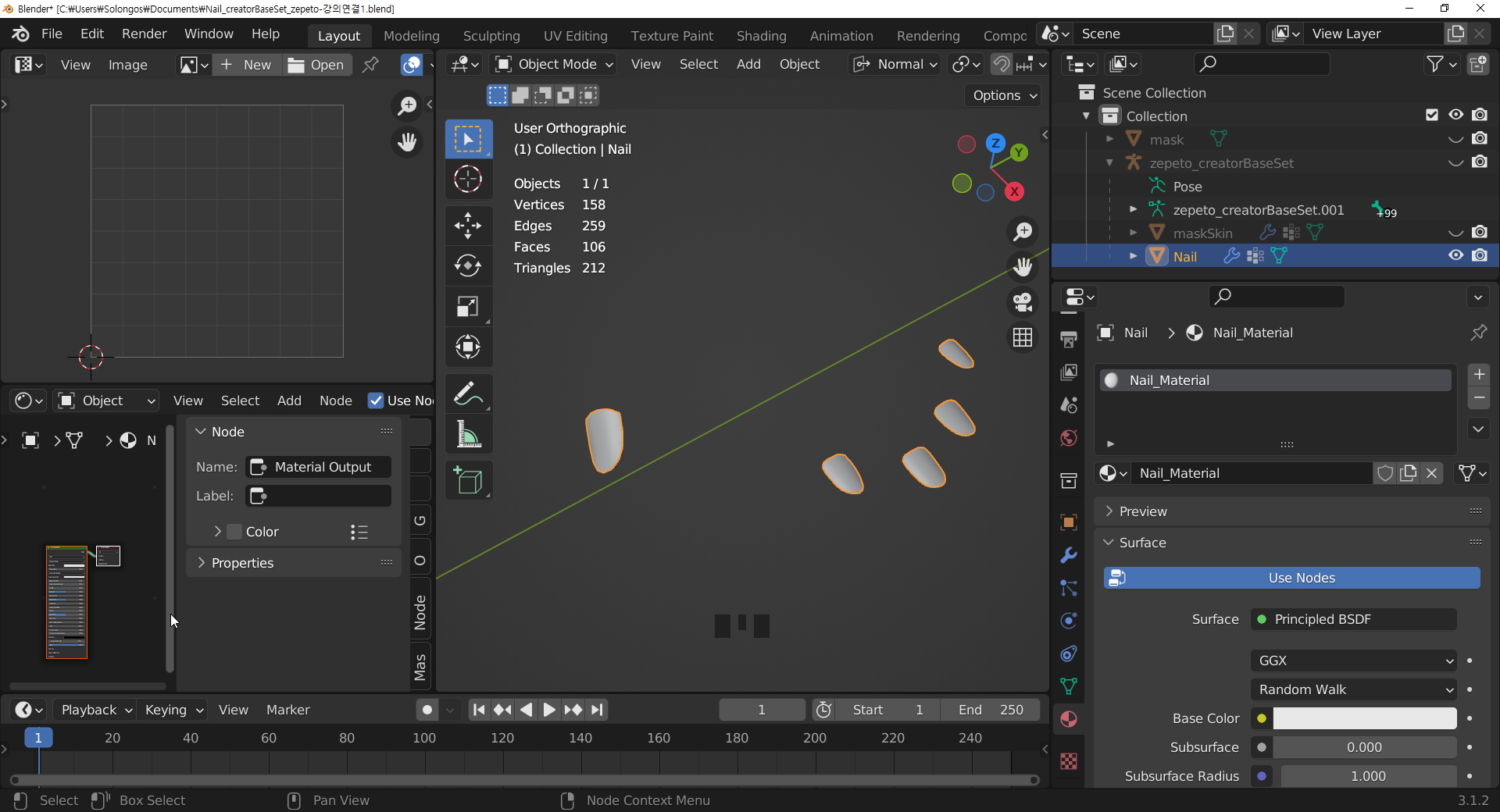Toggle Collection visibility eye icon

pos(1456,115)
